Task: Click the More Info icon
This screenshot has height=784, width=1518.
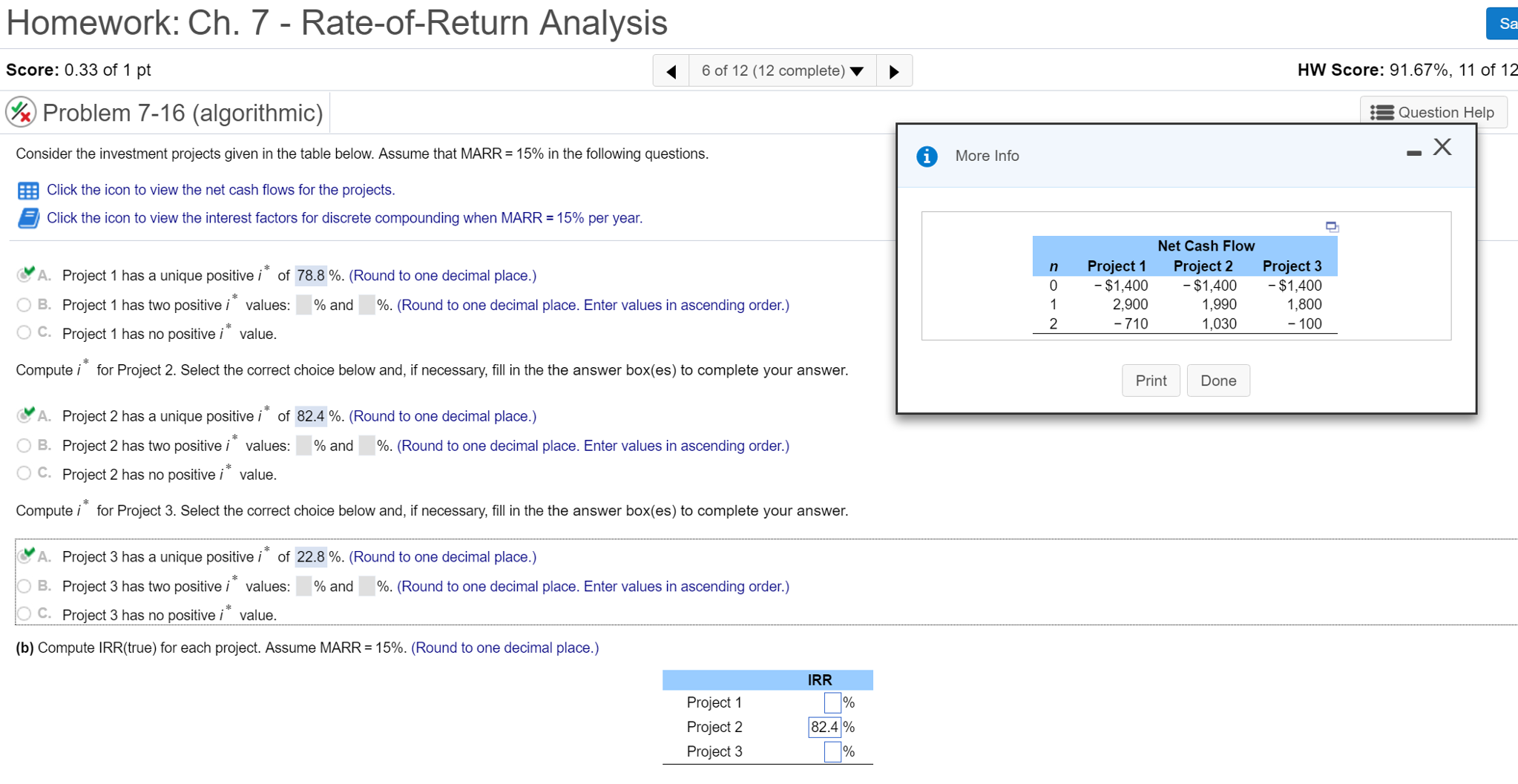Action: 927,157
